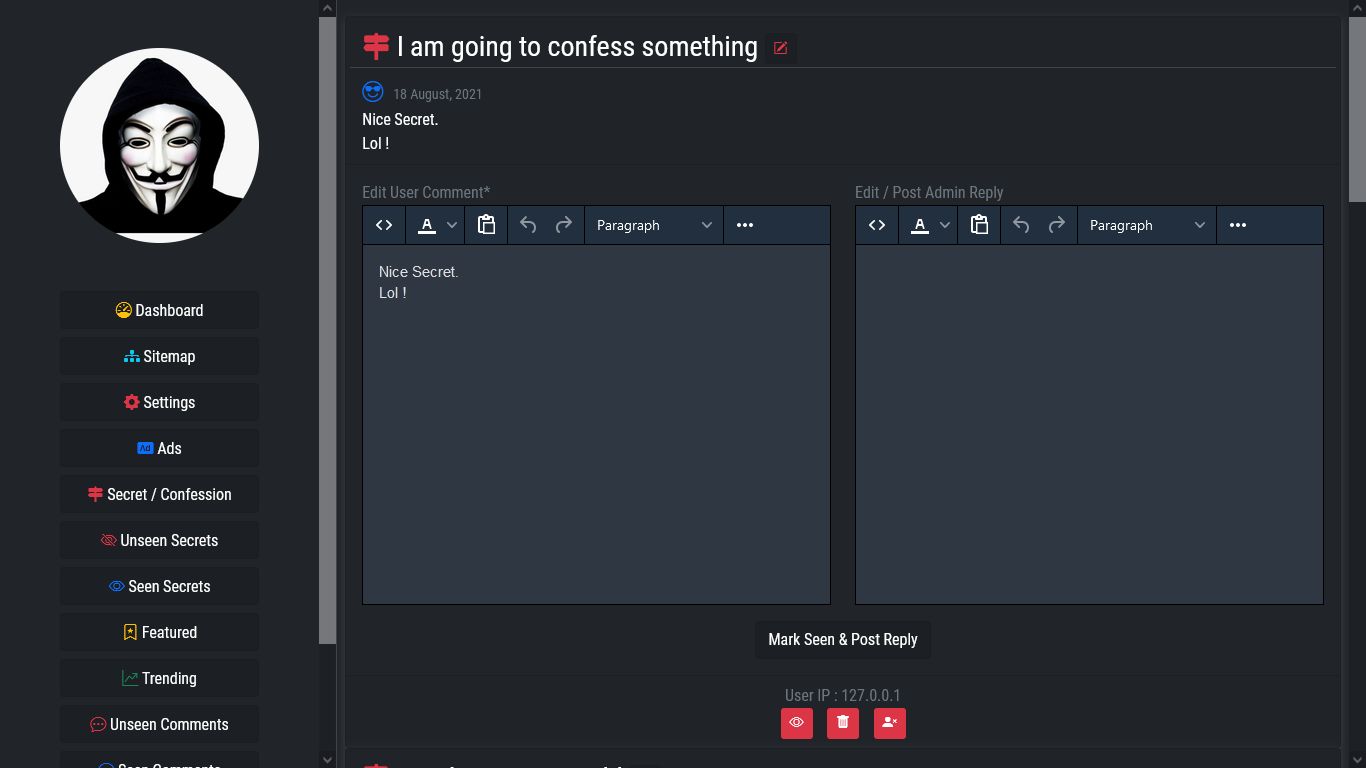Expand the text color chevron in admin reply toolbar
1366x768 pixels.
(x=943, y=224)
